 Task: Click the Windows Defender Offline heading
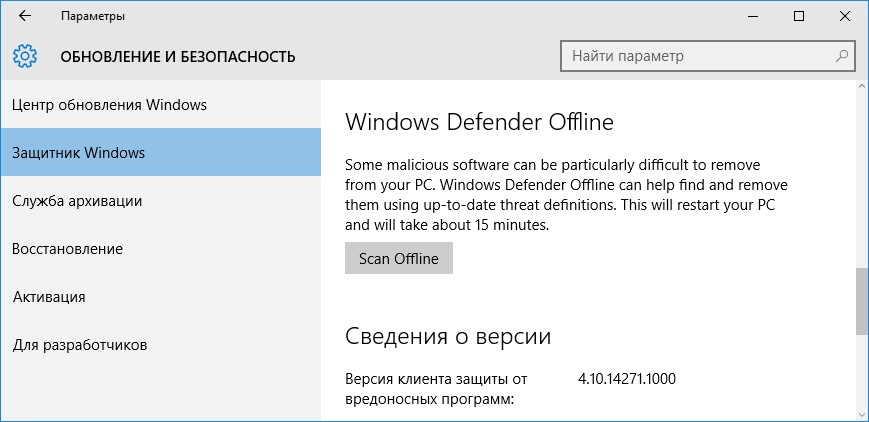(x=479, y=122)
